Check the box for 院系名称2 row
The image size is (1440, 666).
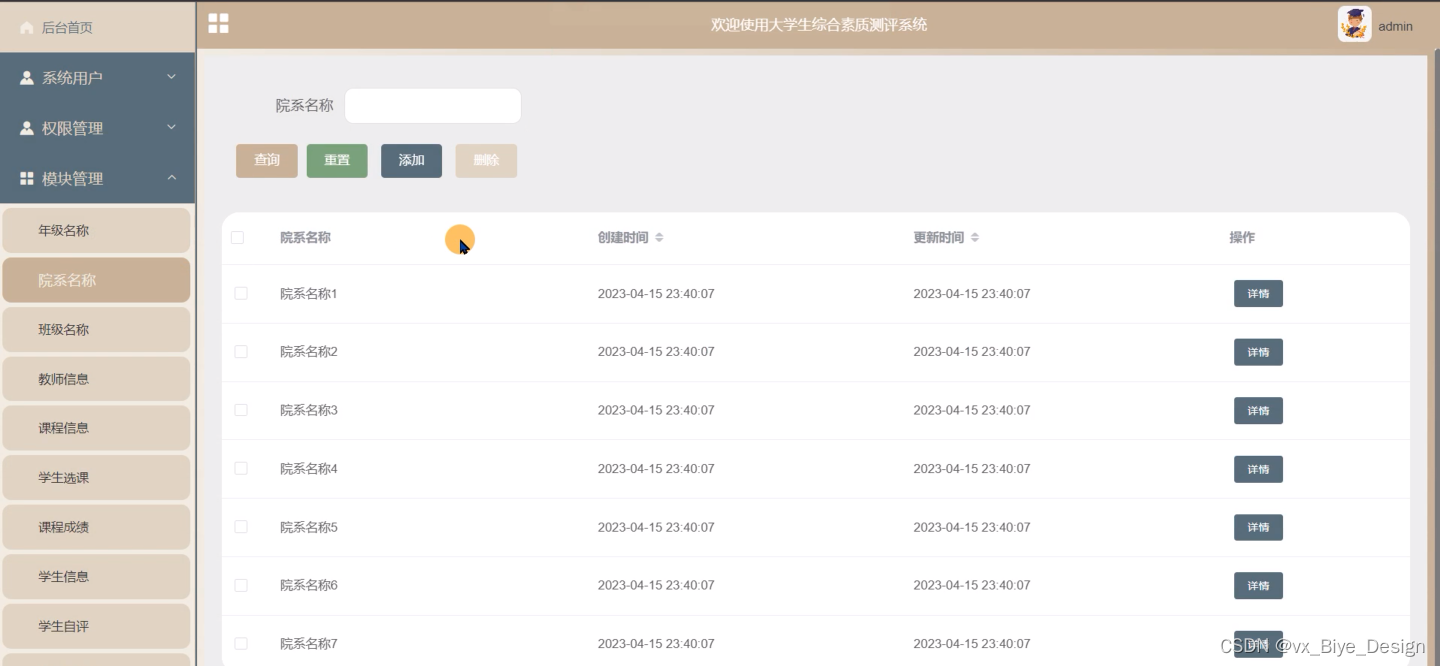pos(241,352)
